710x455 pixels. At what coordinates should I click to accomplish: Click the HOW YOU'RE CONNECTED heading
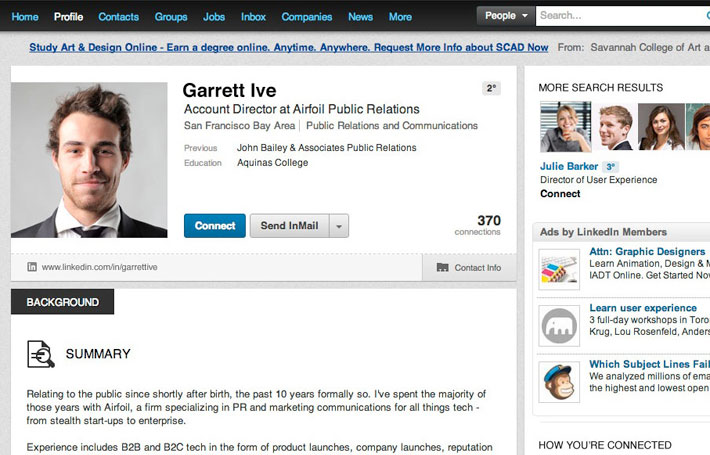click(x=605, y=445)
